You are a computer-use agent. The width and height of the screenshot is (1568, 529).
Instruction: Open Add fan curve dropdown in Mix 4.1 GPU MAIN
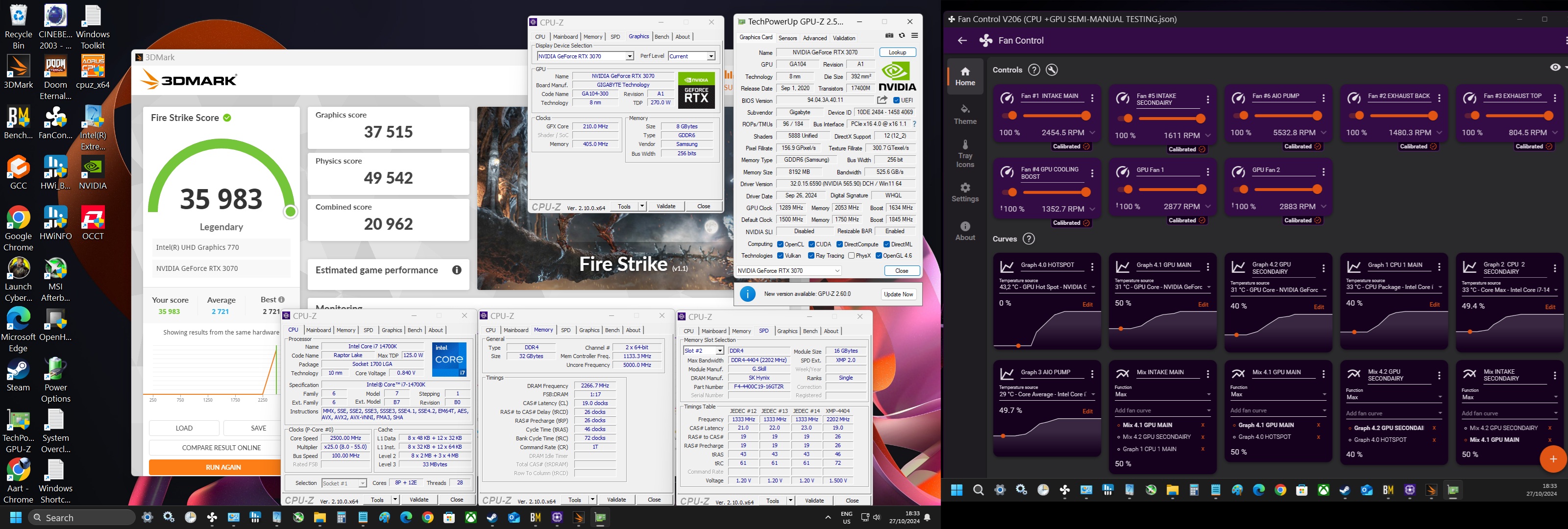point(1277,411)
